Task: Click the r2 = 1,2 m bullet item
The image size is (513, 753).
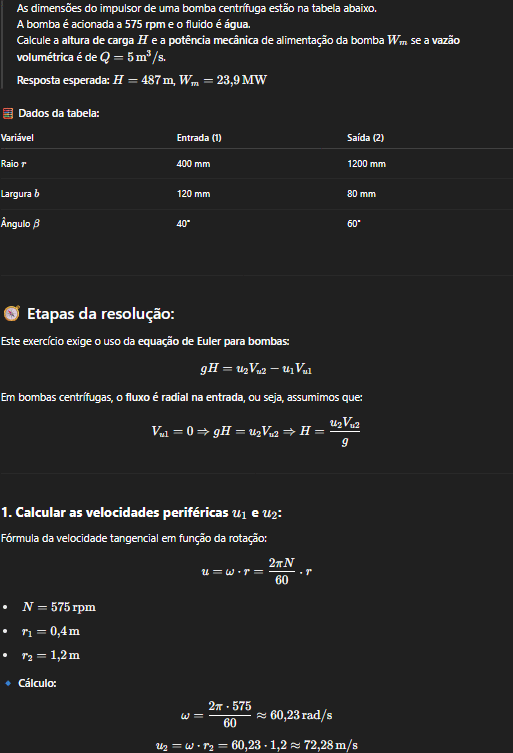Action: (x=50, y=656)
